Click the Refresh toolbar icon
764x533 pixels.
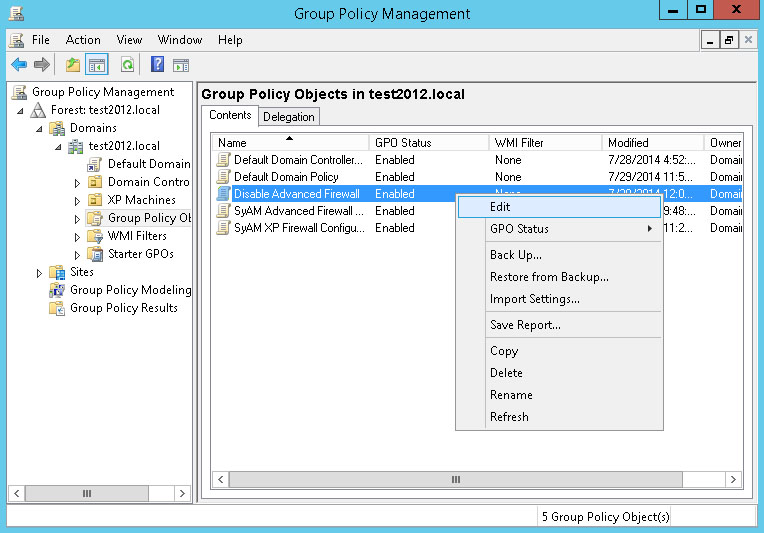[x=127, y=65]
